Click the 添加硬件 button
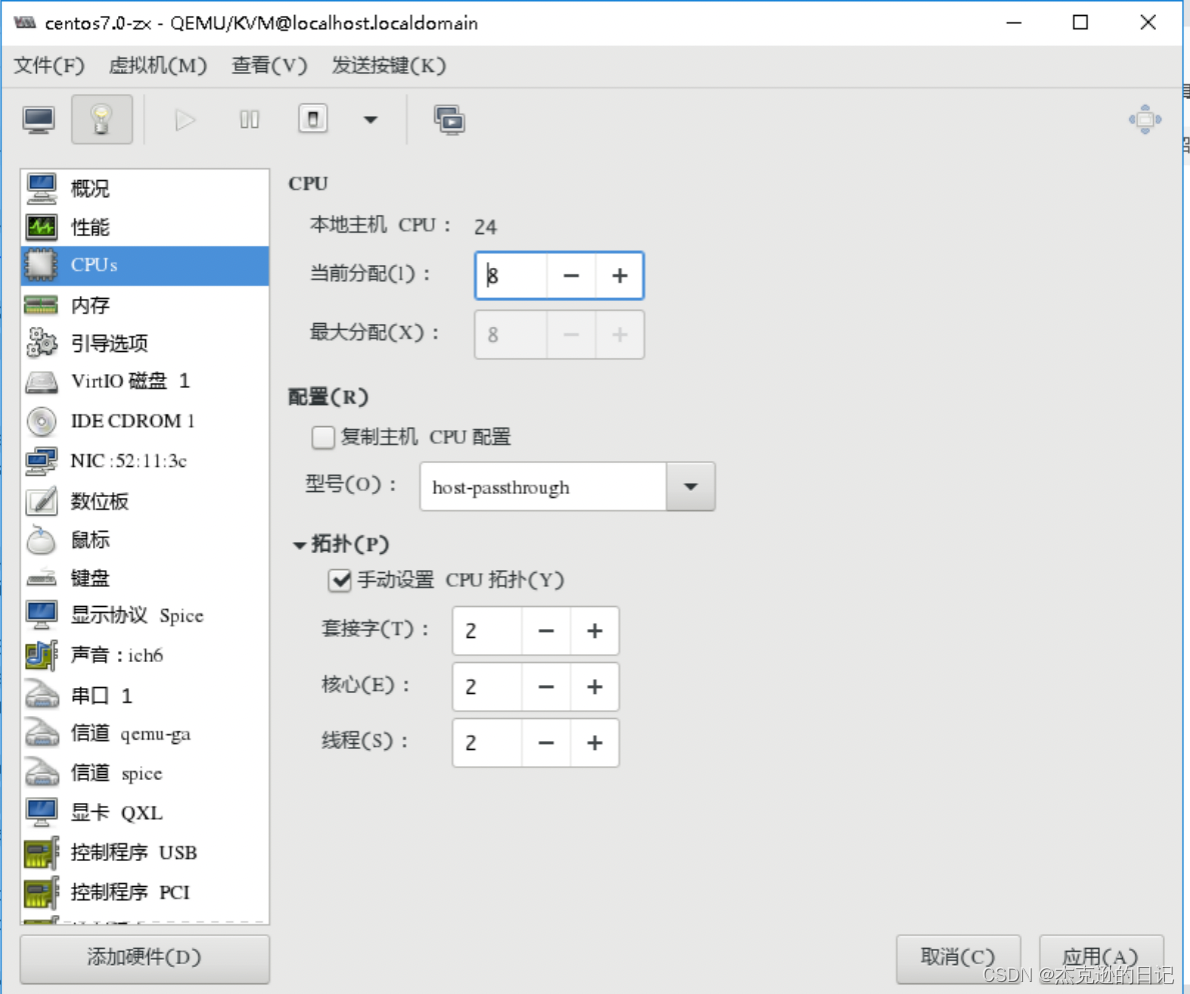This screenshot has width=1190, height=994. pos(144,958)
